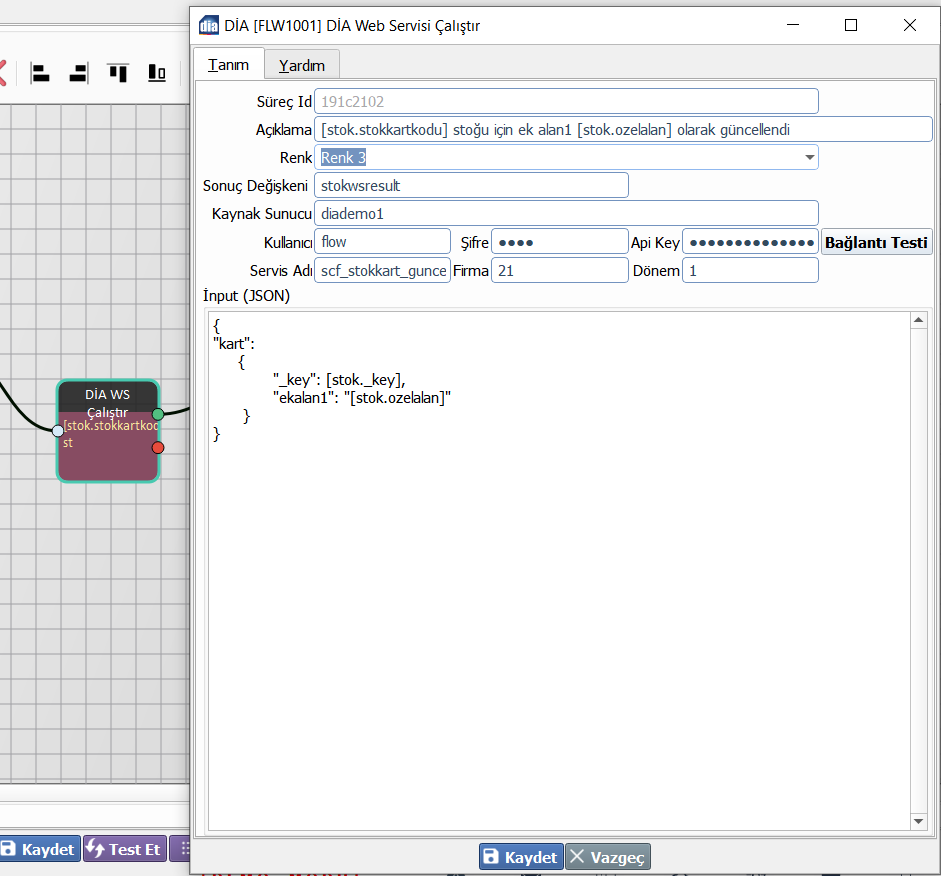Click the align right edges toolbar icon
The width and height of the screenshot is (941, 876).
tap(78, 72)
